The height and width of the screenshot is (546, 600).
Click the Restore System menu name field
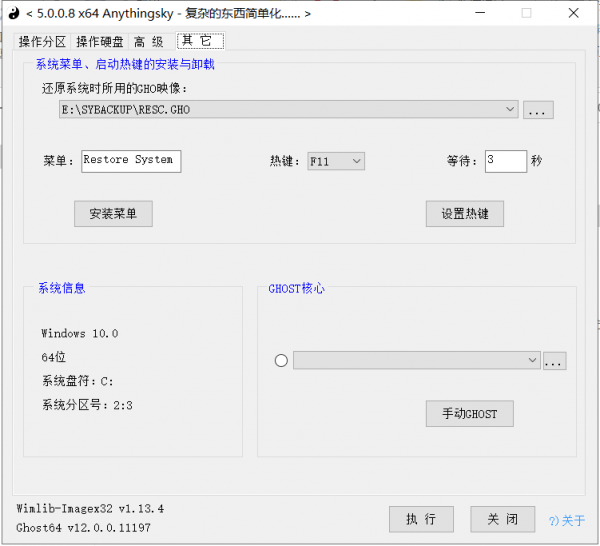click(x=131, y=161)
